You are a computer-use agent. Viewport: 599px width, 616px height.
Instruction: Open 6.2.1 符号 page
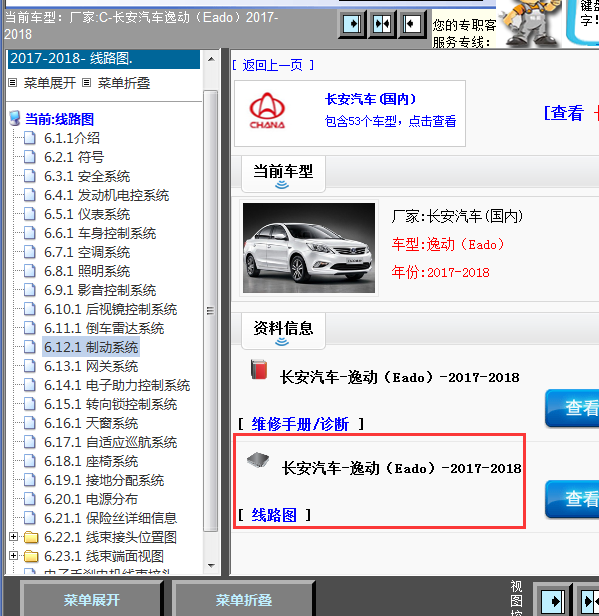click(x=74, y=157)
